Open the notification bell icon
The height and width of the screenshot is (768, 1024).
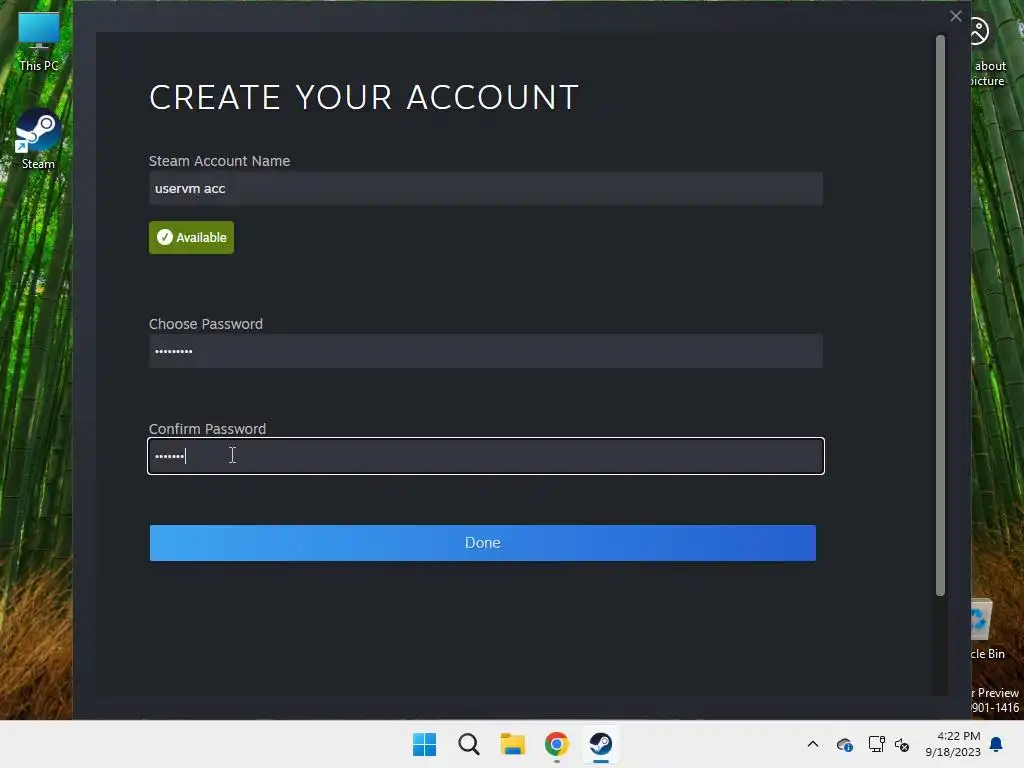tap(997, 744)
